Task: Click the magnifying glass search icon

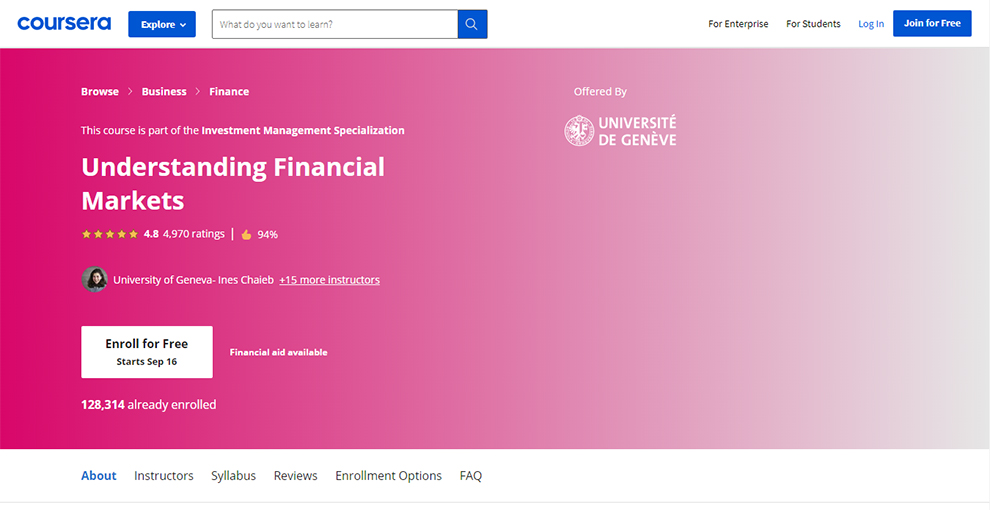Action: [x=472, y=24]
